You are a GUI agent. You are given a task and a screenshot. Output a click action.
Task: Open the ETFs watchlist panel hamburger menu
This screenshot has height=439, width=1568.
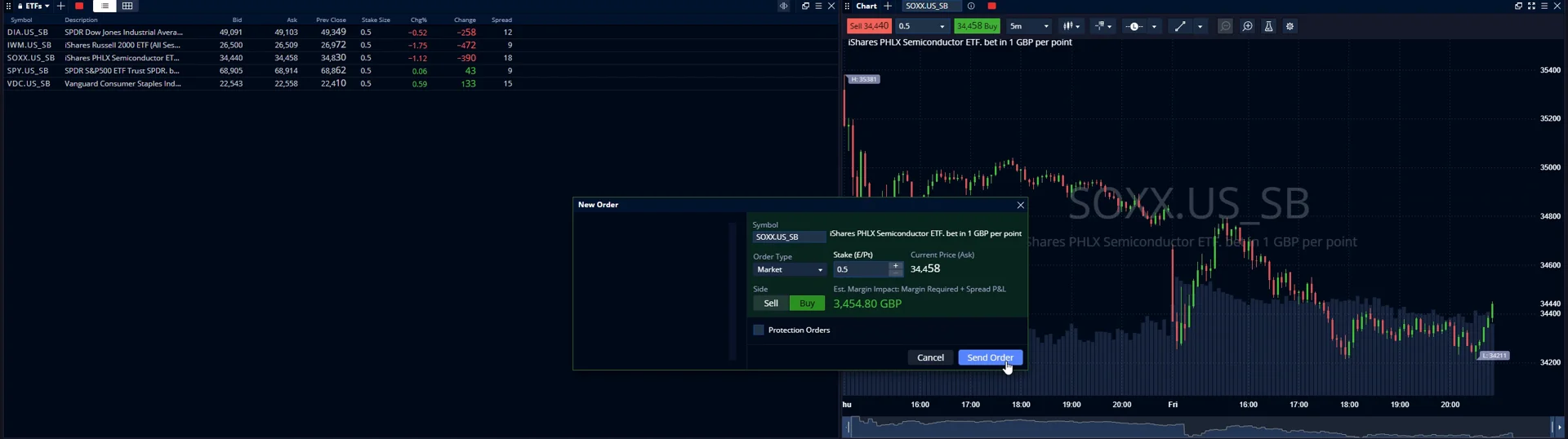pos(818,6)
